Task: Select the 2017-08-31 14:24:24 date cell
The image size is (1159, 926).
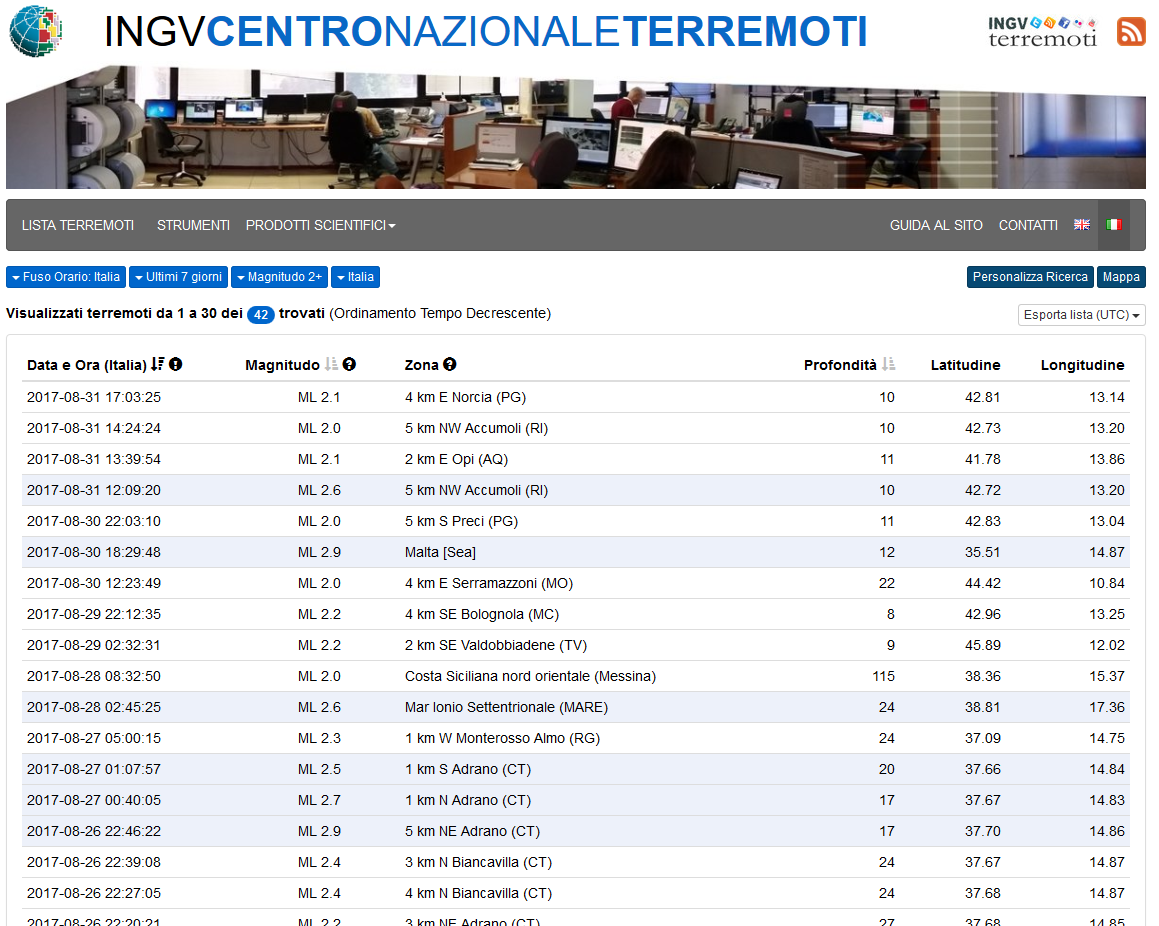Action: point(94,428)
